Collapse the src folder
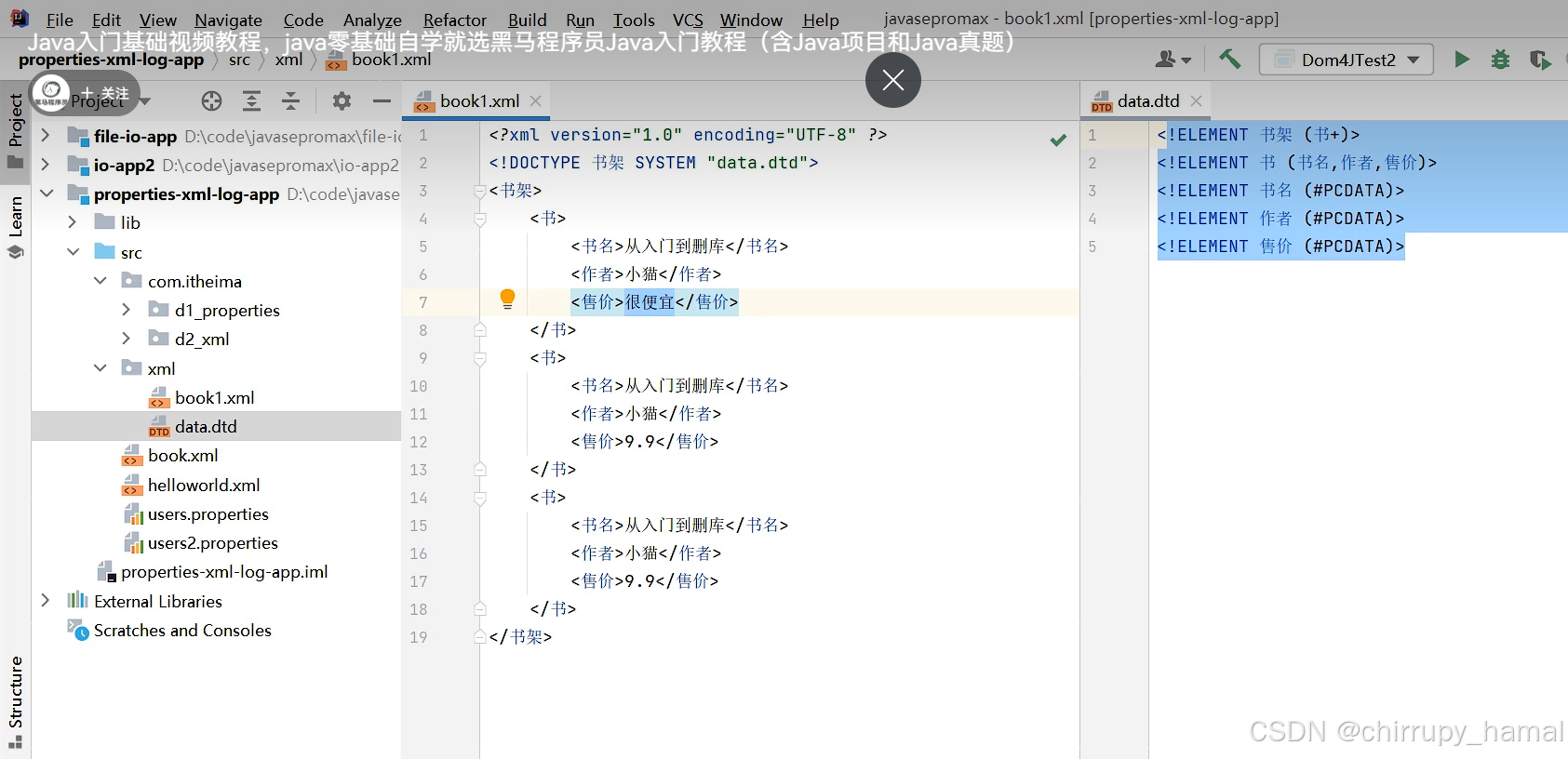This screenshot has width=1568, height=759. coord(73,252)
